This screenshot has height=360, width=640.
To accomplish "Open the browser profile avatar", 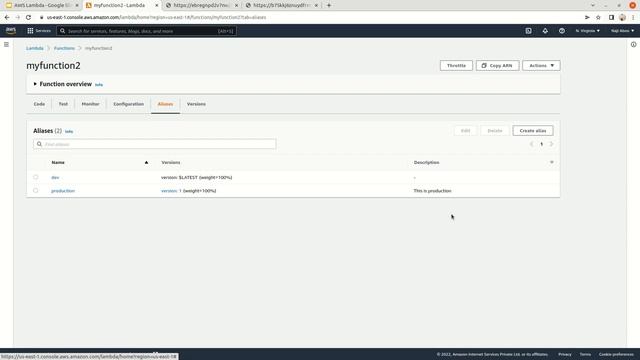I will click(x=622, y=18).
